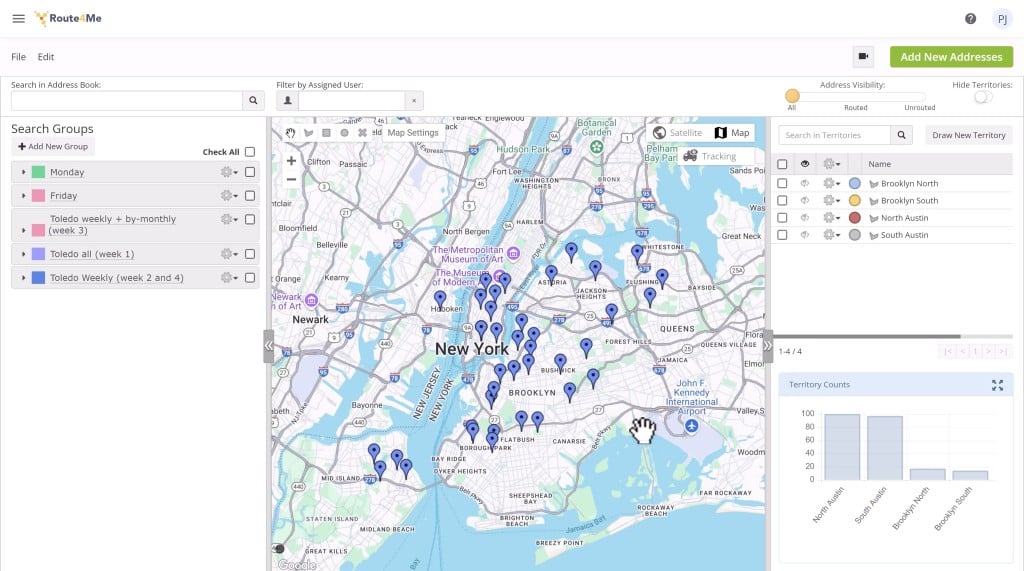Viewport: 1024px width, 571px height.
Task: Clear the assigned user filter with x
Action: [x=413, y=101]
